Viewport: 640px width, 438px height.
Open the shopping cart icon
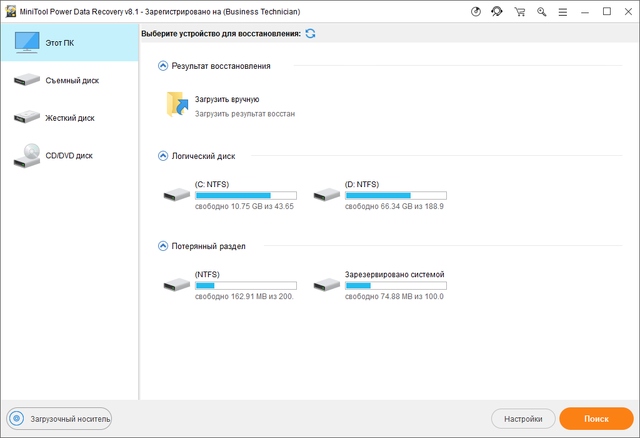pos(520,12)
